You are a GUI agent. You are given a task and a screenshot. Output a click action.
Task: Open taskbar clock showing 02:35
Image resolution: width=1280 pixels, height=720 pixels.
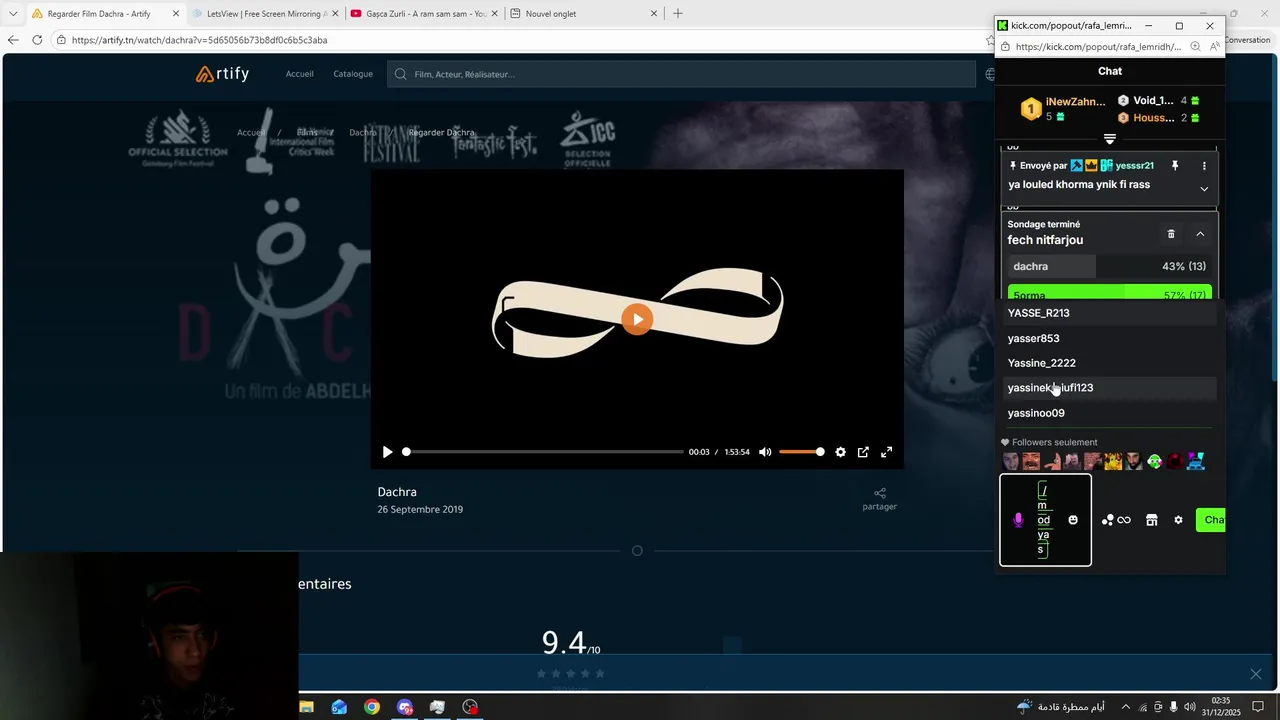1221,707
